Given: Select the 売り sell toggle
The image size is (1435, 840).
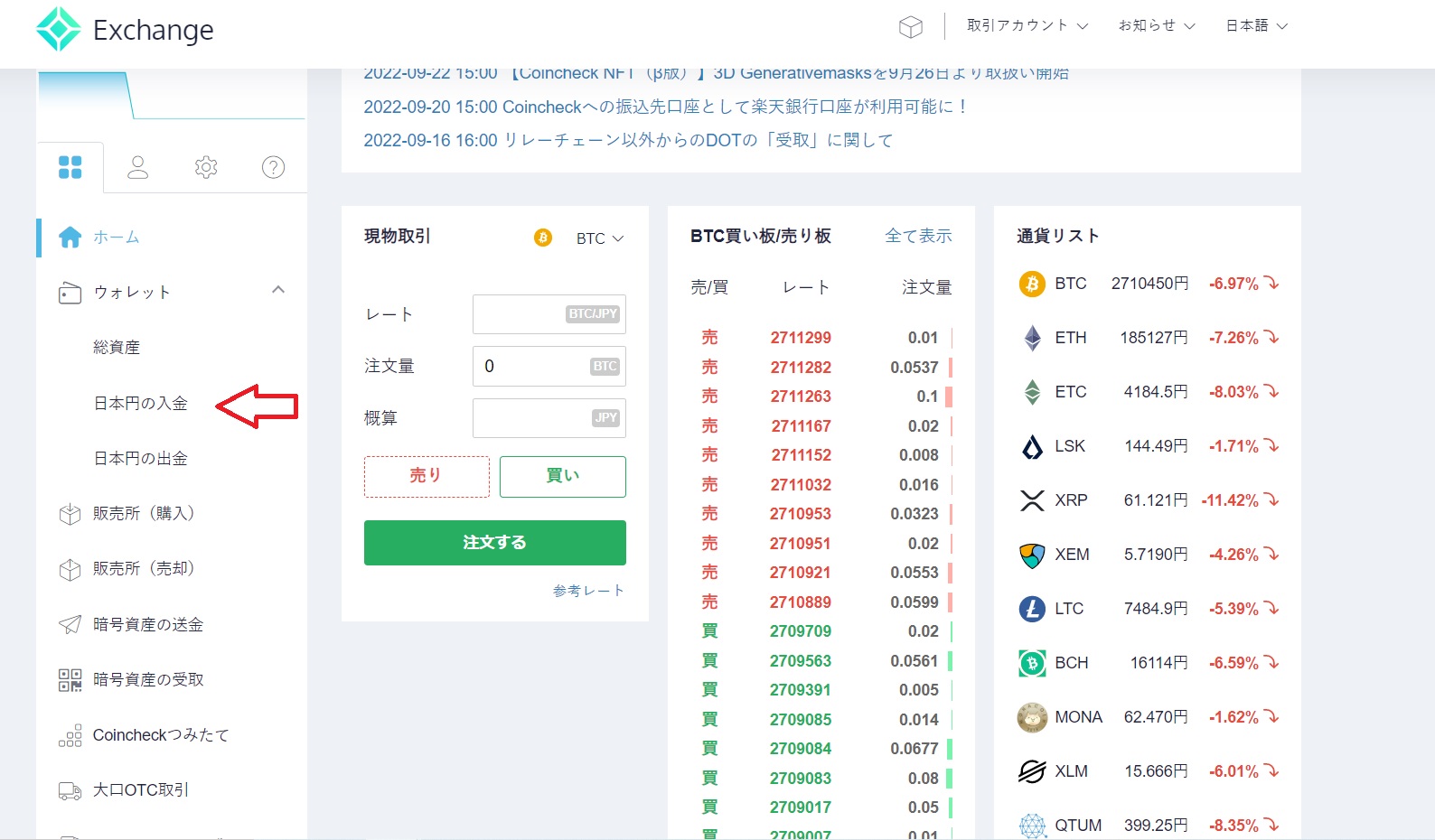Looking at the screenshot, I should coord(427,476).
